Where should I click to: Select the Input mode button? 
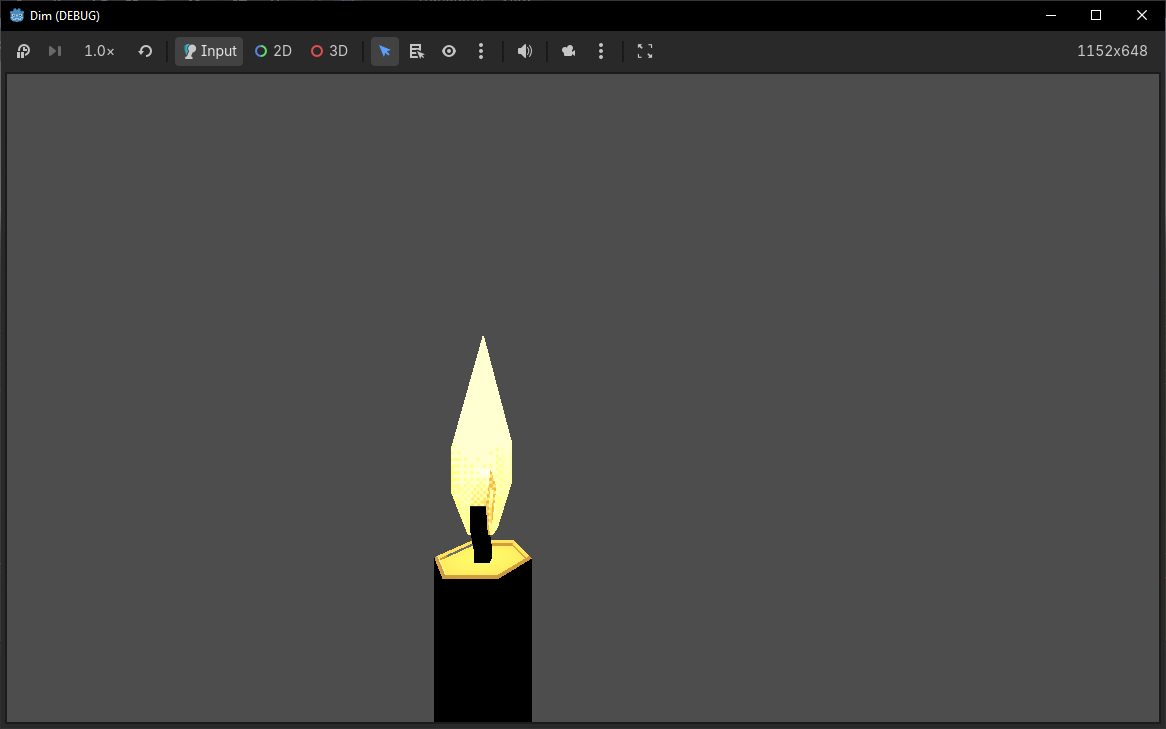coord(209,51)
